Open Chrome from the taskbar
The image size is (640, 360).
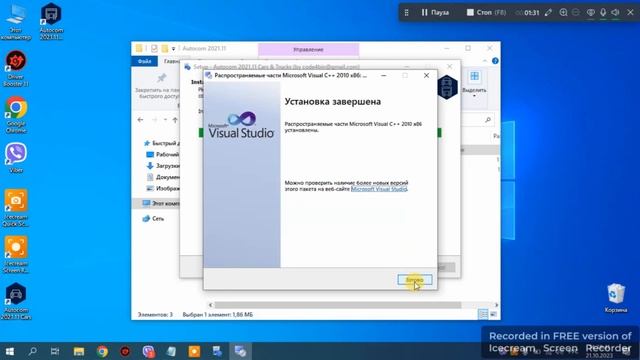pos(102,351)
